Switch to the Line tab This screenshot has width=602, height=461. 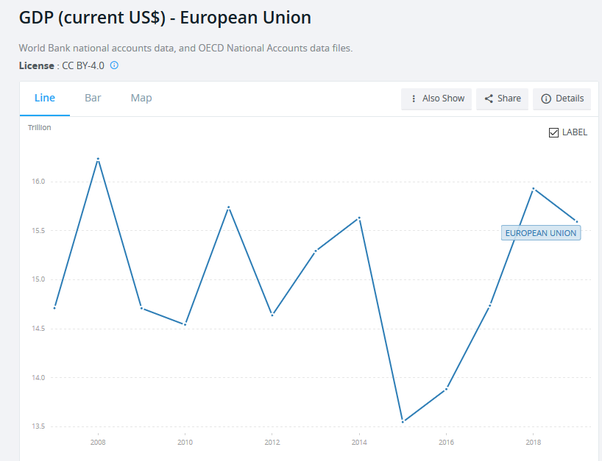(x=45, y=98)
